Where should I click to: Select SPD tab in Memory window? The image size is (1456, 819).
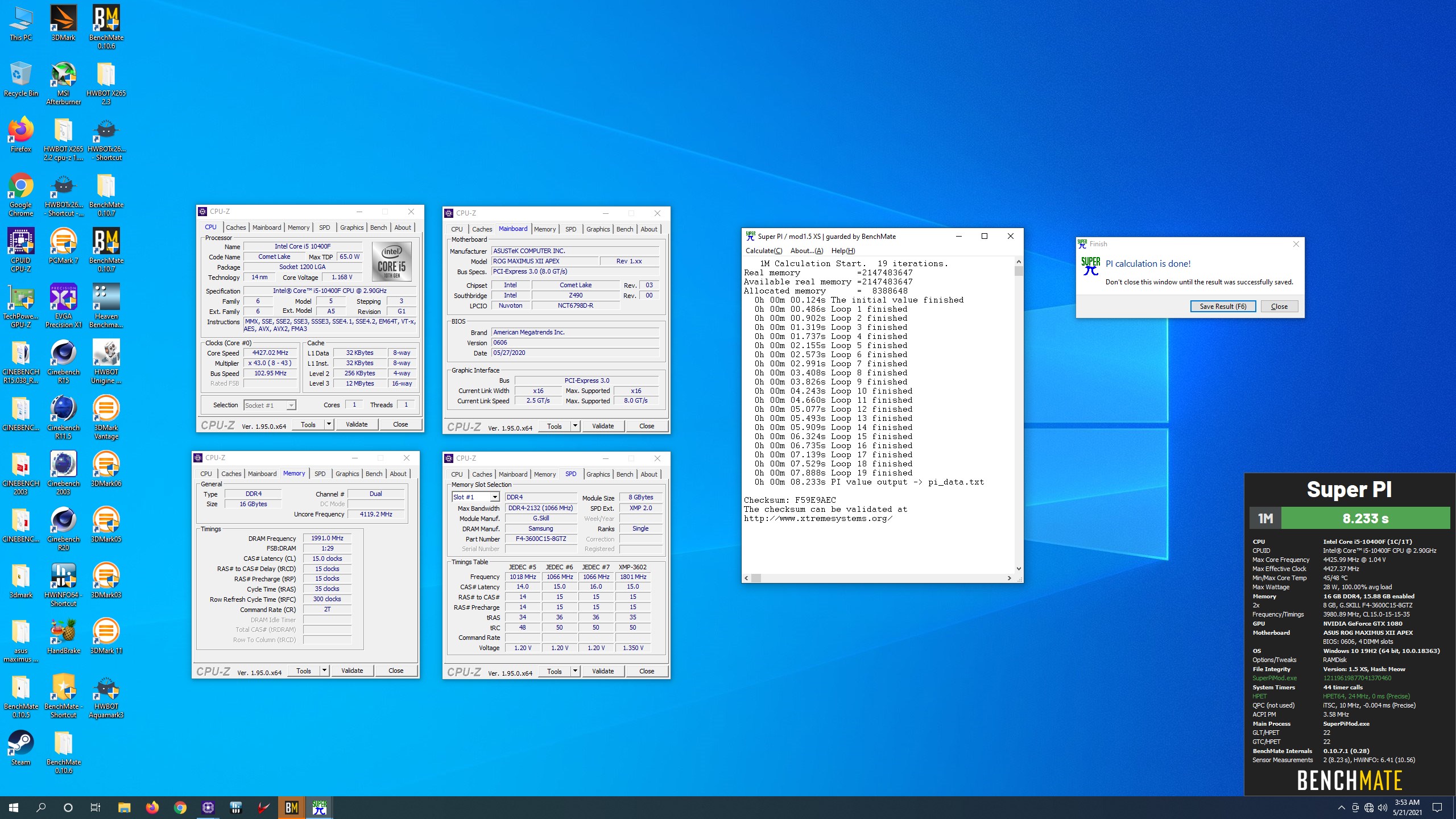(320, 474)
